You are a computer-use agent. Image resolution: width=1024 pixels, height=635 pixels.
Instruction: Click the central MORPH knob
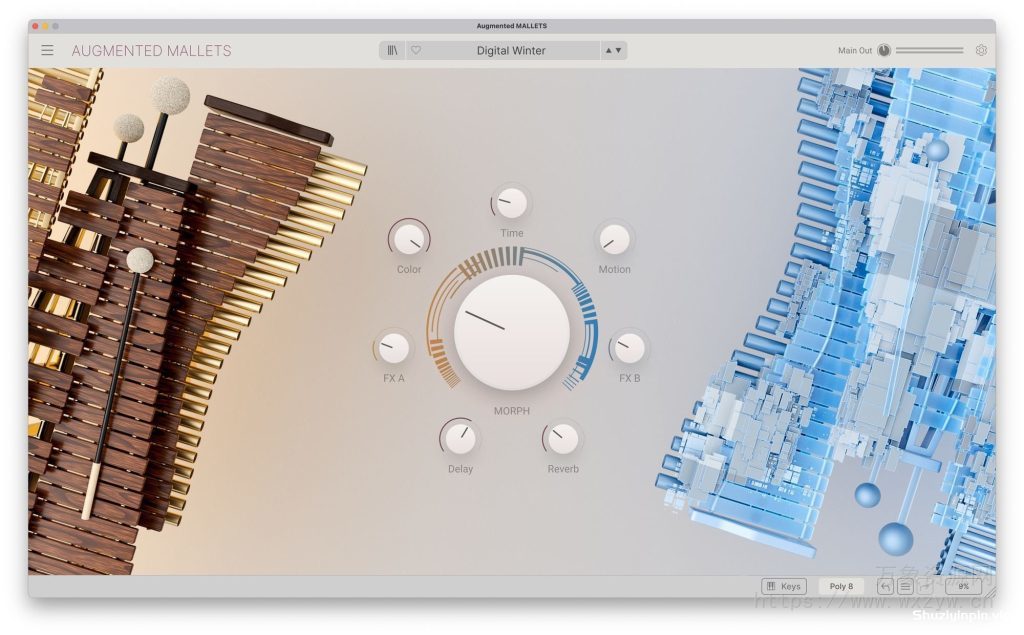[512, 330]
